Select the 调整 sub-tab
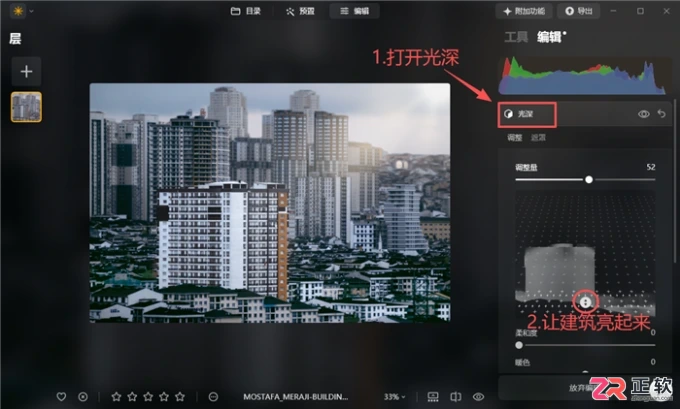The height and width of the screenshot is (409, 680). tap(514, 137)
